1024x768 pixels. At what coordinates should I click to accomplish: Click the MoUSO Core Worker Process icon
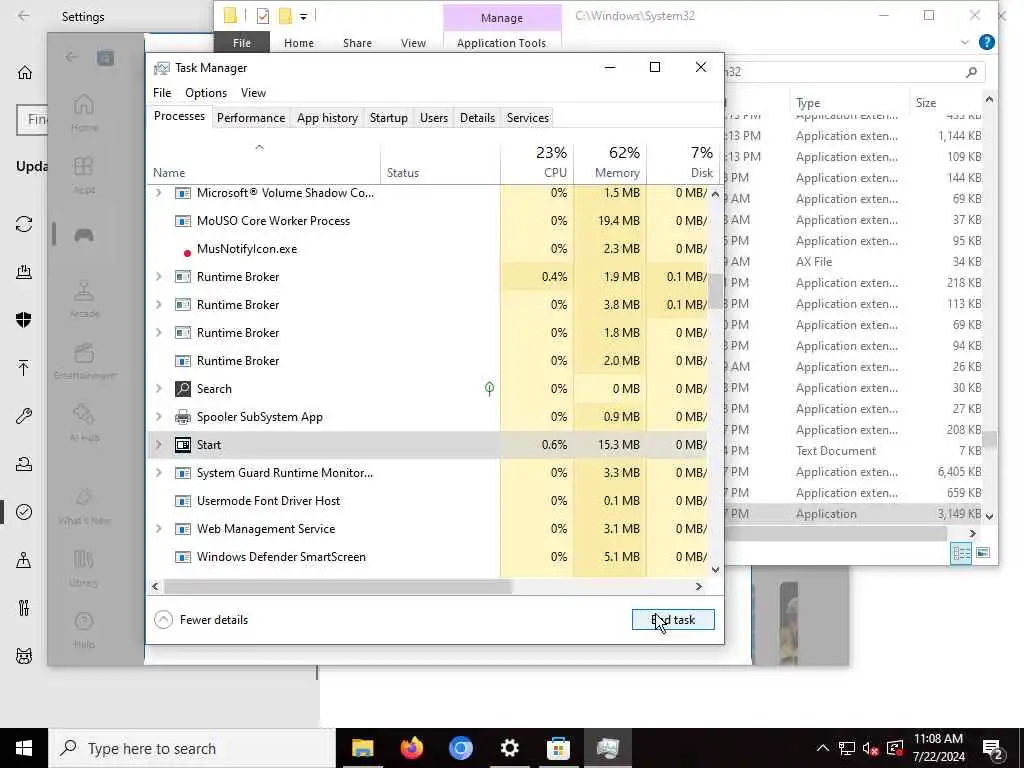click(183, 221)
